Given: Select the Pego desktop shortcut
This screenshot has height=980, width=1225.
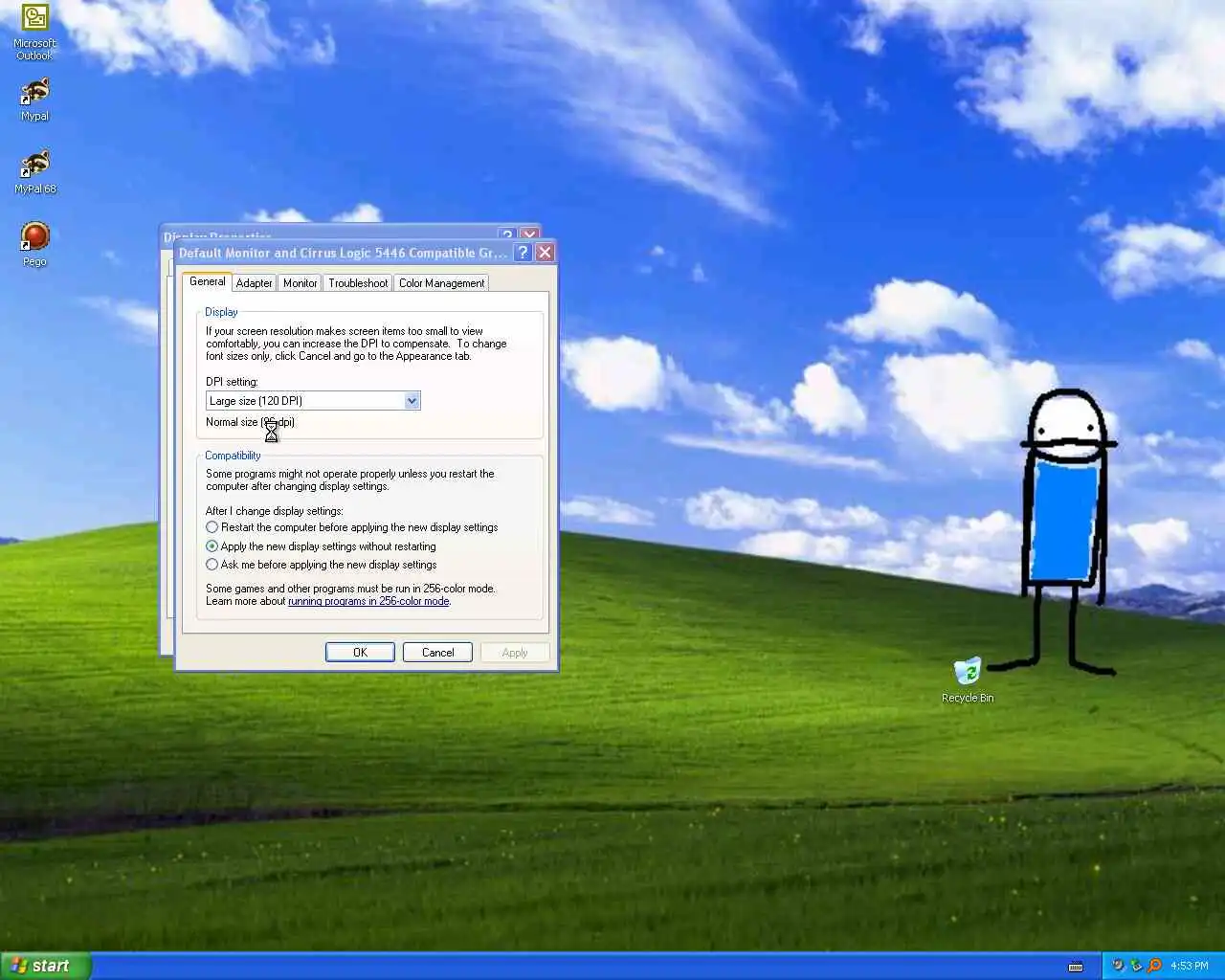Looking at the screenshot, I should coord(34,245).
